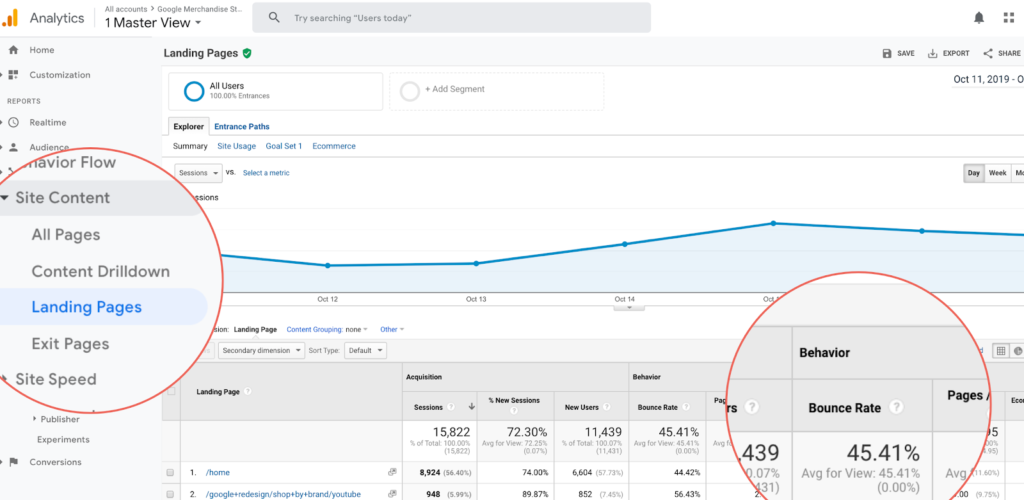Click the search box "Try searching Users today"

[x=451, y=18]
